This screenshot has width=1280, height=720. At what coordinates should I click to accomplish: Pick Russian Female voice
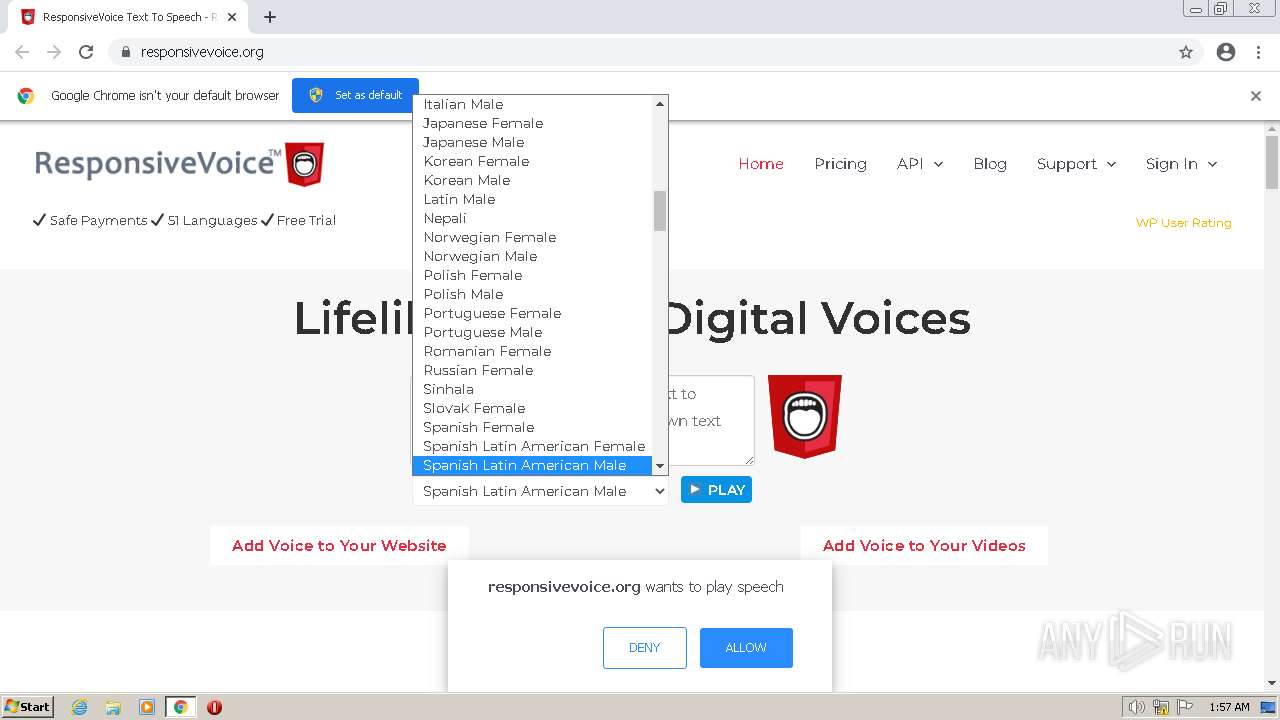pos(533,370)
